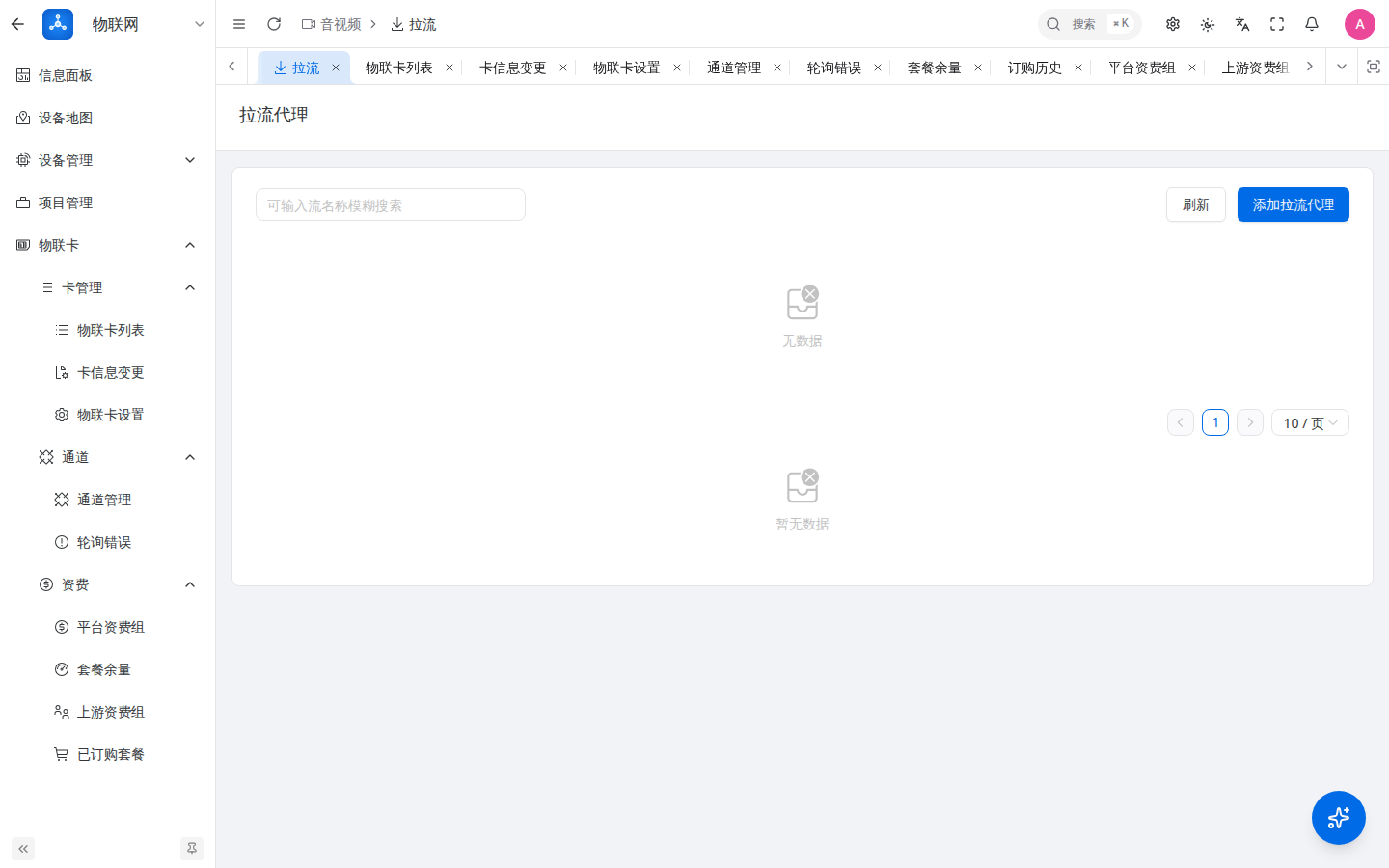Focus the stream name fuzzy search field
The width and height of the screenshot is (1389, 868).
pyautogui.click(x=391, y=204)
